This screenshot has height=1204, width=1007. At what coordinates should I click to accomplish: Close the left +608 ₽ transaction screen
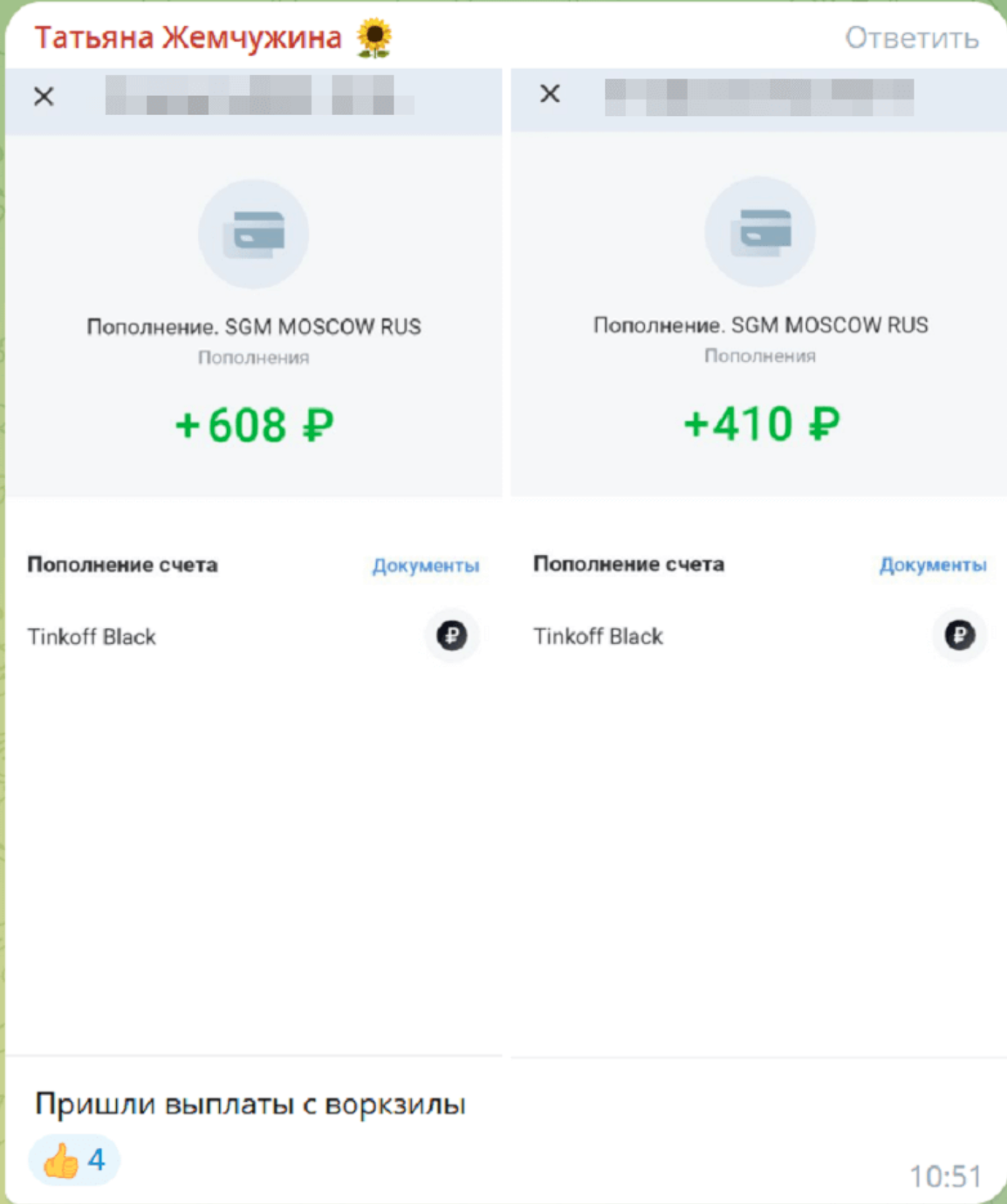pyautogui.click(x=44, y=96)
